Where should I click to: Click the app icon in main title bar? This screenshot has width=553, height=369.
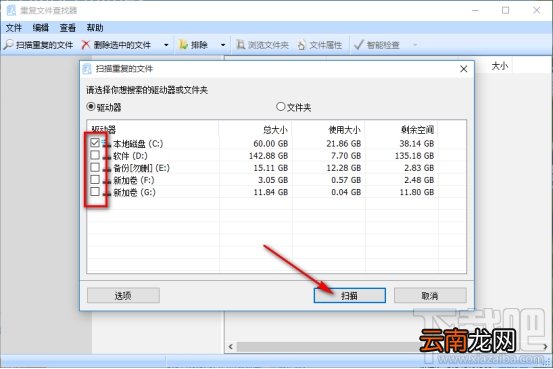pyautogui.click(x=11, y=10)
